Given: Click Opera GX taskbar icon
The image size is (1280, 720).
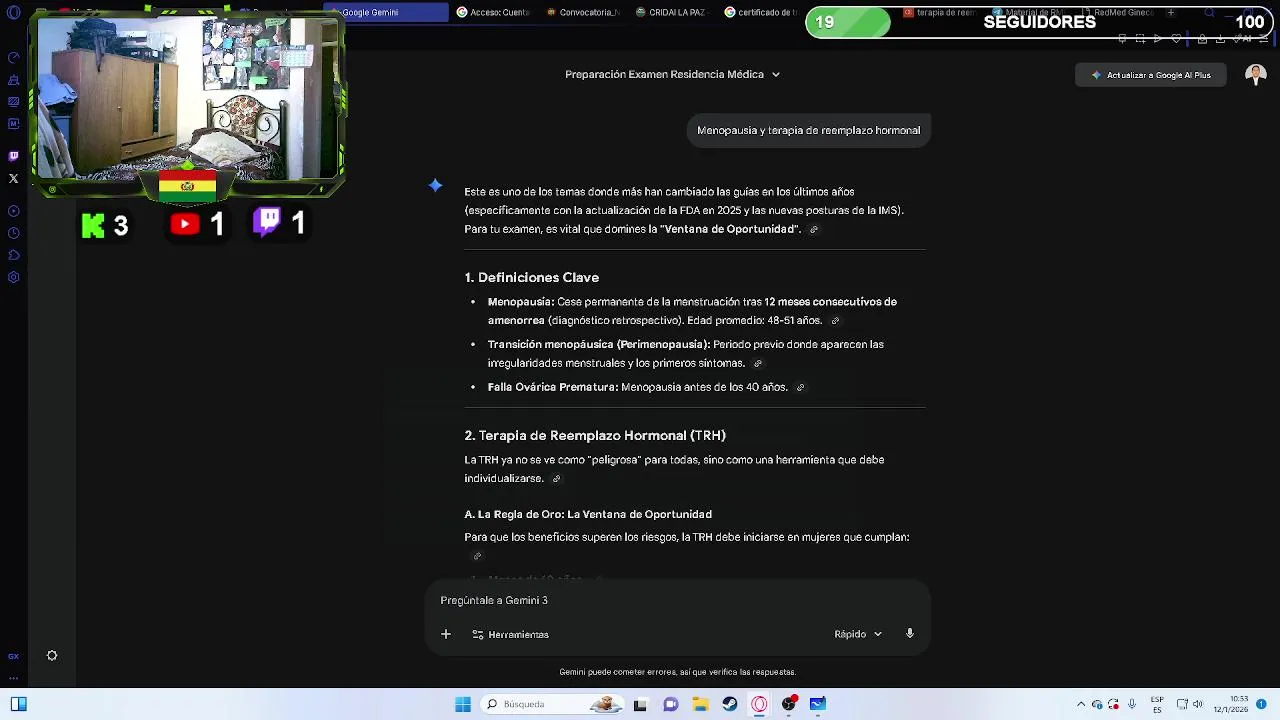Looking at the screenshot, I should pos(759,704).
